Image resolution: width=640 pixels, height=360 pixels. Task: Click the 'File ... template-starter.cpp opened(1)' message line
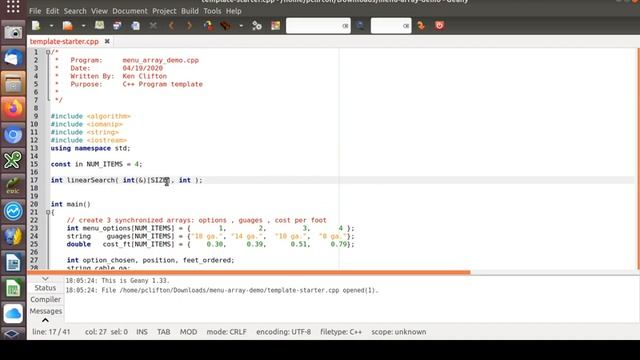click(x=222, y=290)
